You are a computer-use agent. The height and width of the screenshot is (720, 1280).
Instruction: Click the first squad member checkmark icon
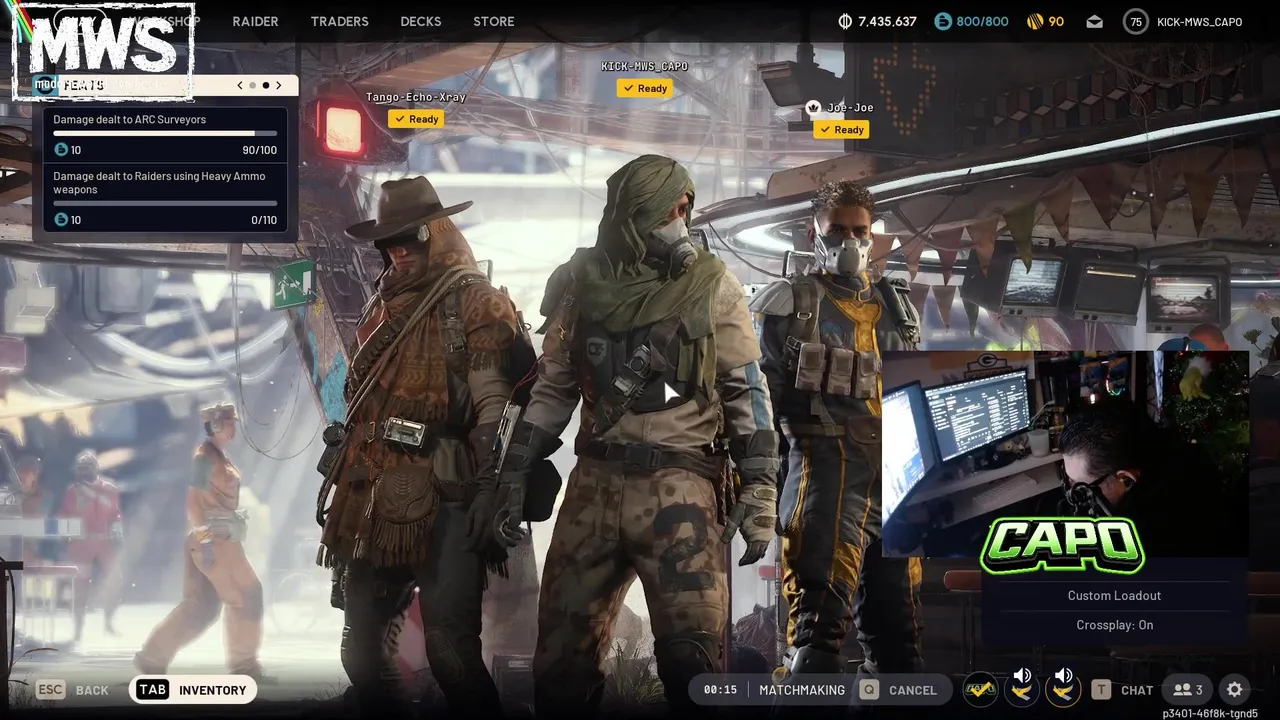[980, 689]
